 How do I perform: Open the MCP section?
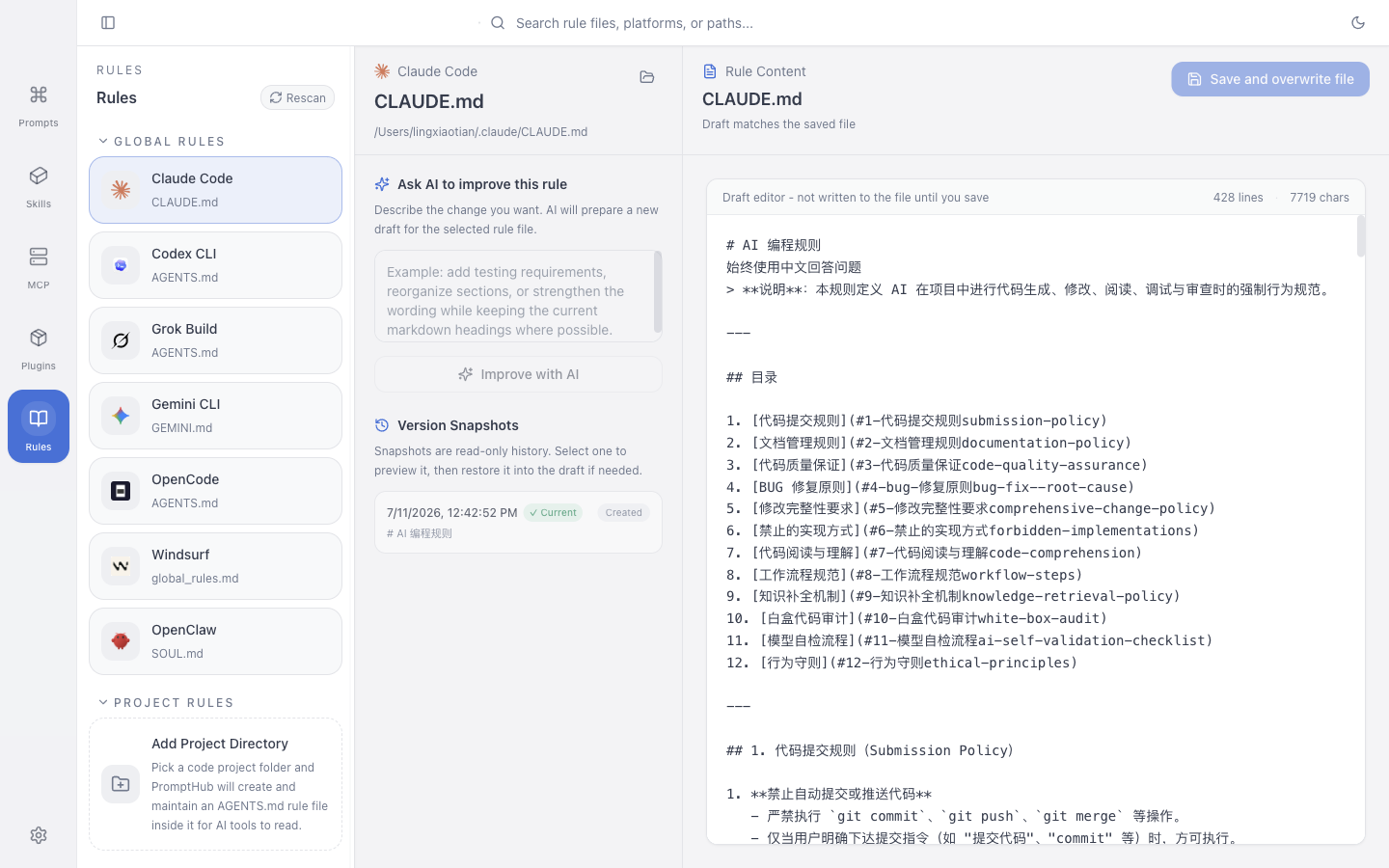click(x=39, y=266)
